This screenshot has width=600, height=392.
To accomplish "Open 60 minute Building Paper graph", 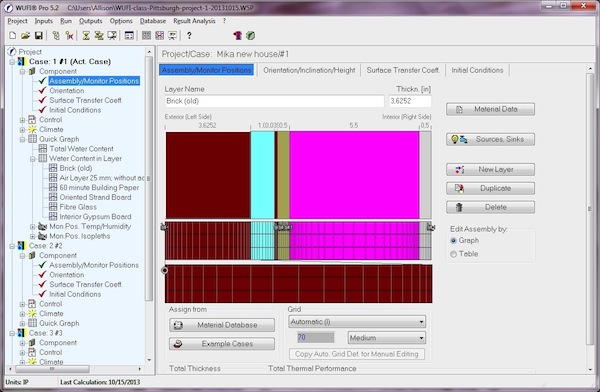I will pyautogui.click(x=99, y=188).
